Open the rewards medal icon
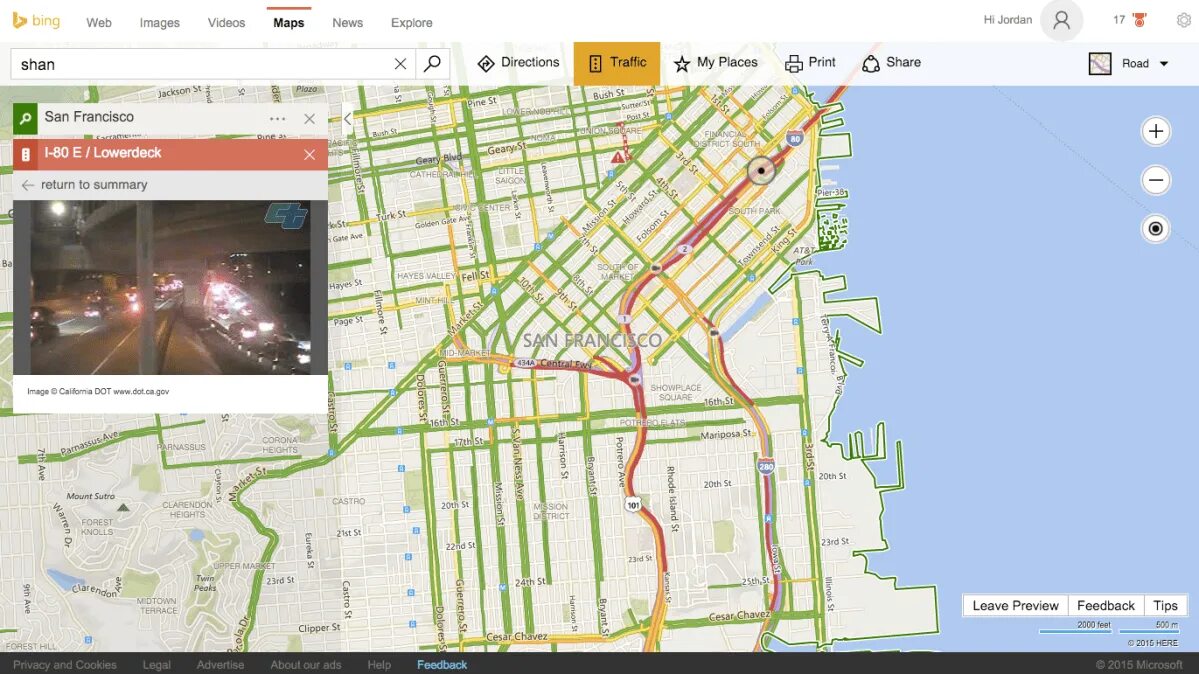The width and height of the screenshot is (1199, 674). [x=1139, y=20]
